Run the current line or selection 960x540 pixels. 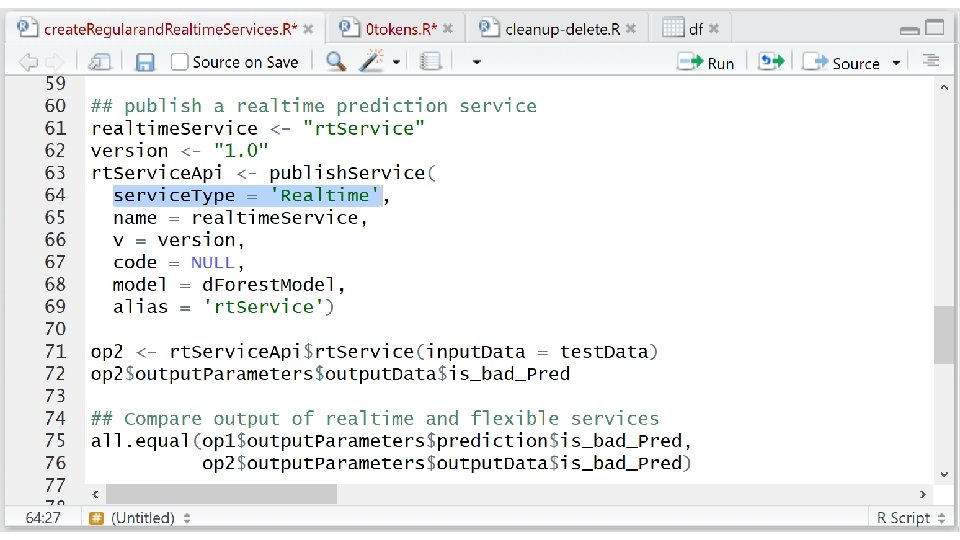[x=705, y=62]
